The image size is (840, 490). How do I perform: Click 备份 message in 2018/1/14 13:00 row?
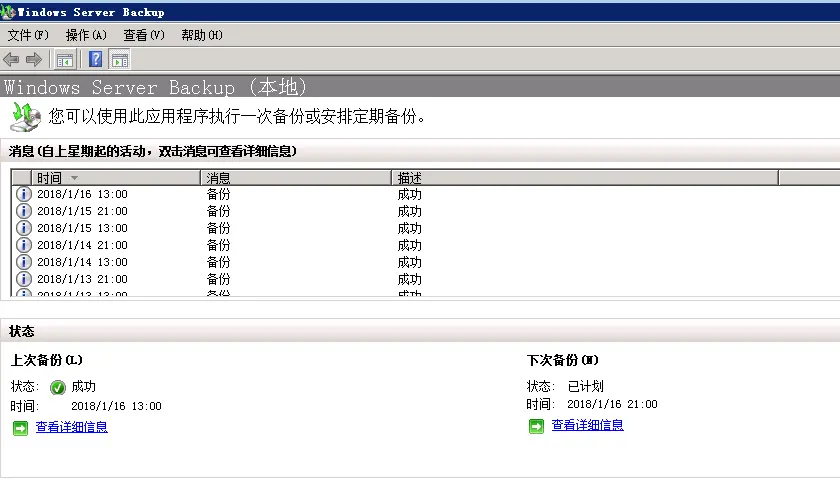[219, 262]
